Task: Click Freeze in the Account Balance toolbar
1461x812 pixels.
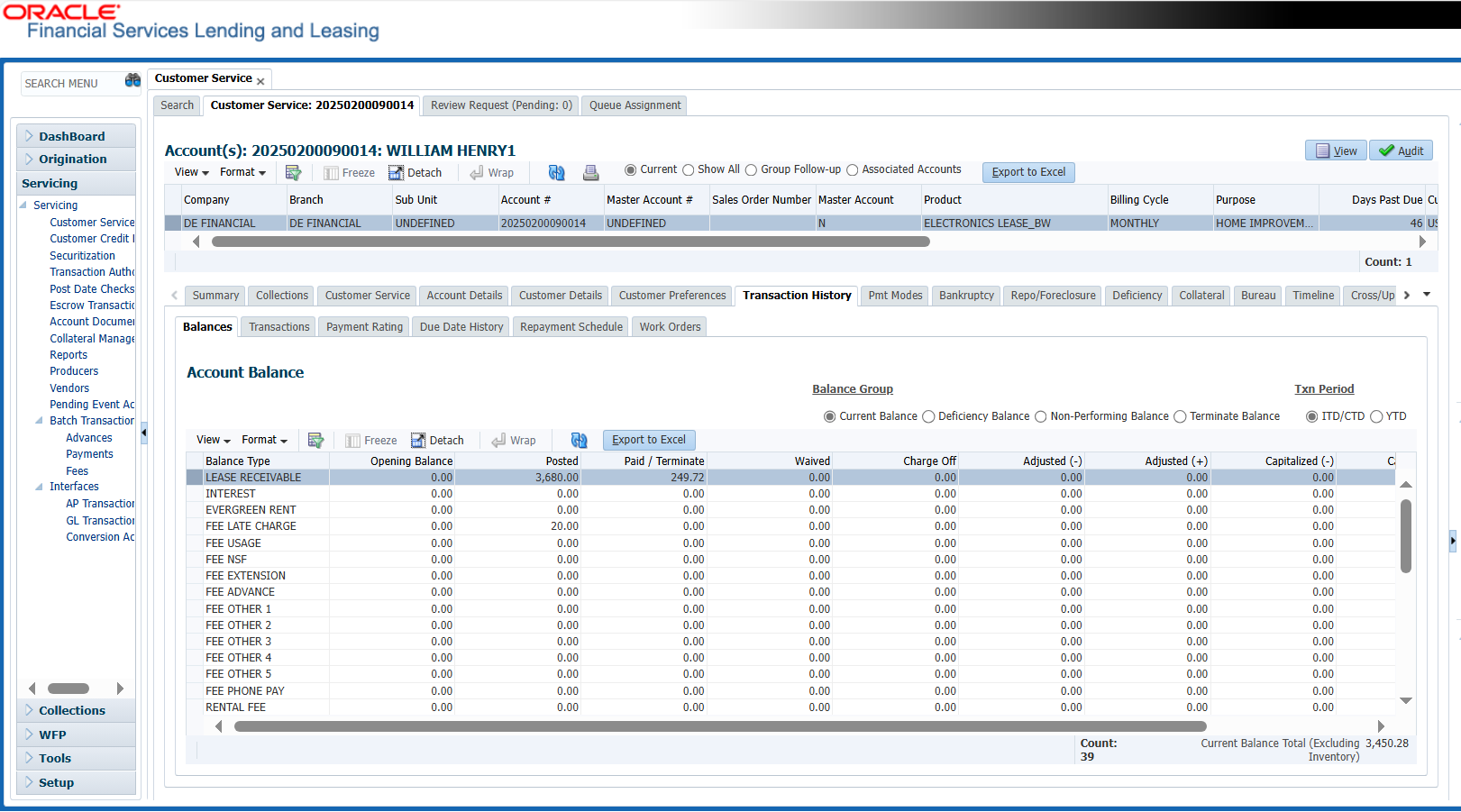Action: click(x=371, y=441)
